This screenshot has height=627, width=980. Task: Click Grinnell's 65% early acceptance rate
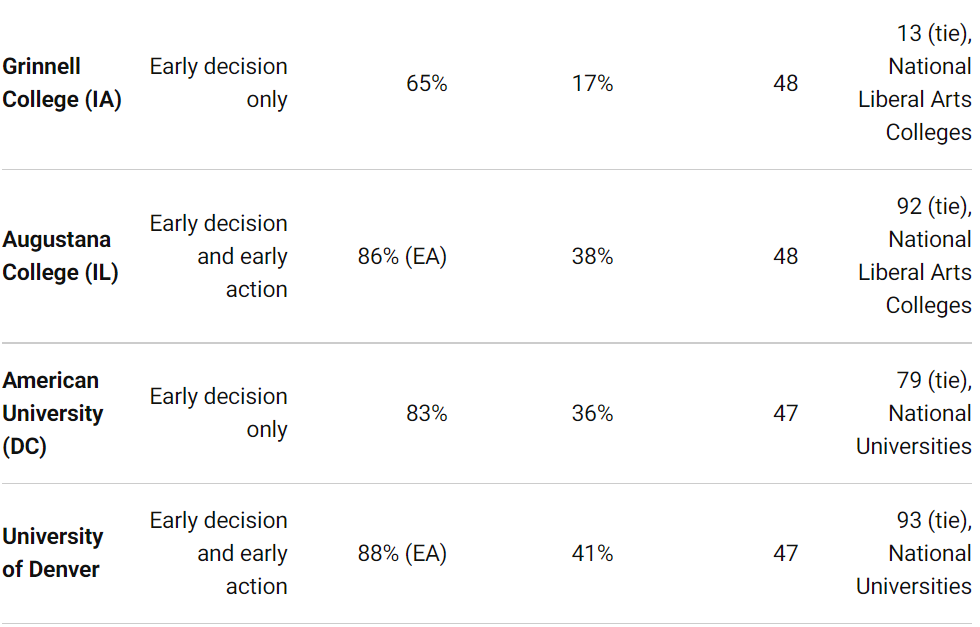(x=427, y=83)
